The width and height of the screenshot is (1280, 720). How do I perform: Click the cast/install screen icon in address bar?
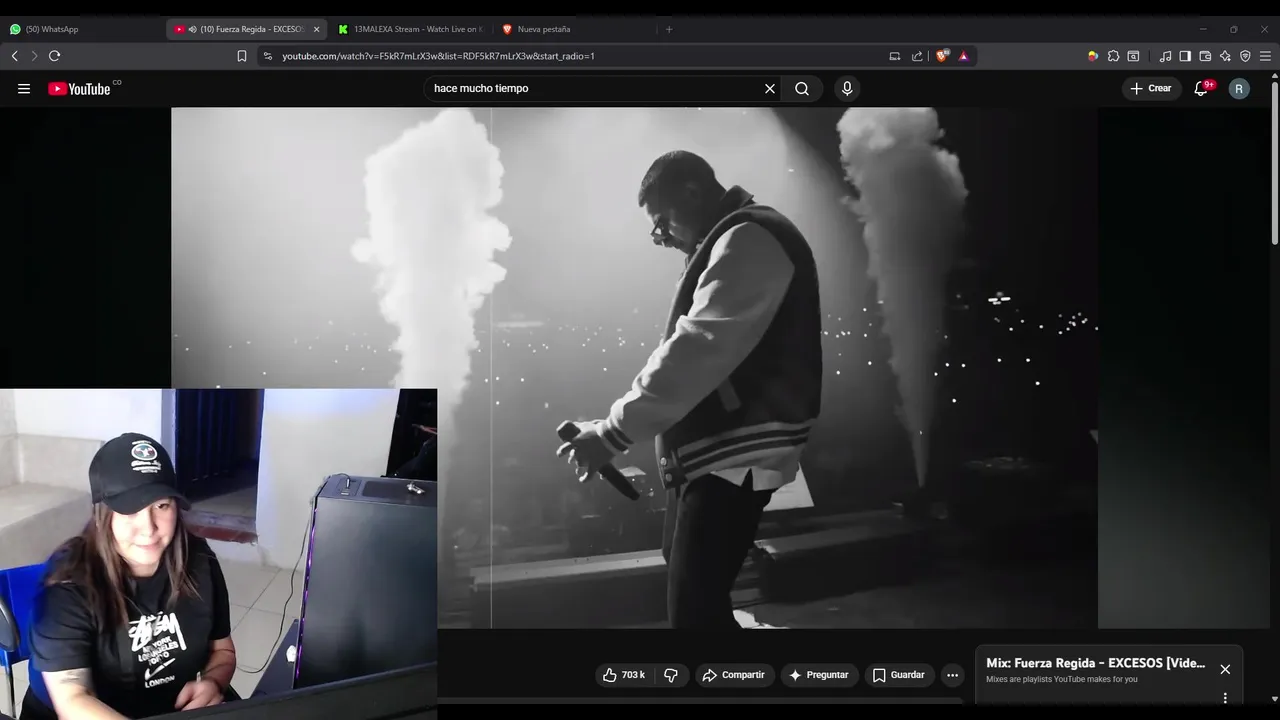[x=895, y=56]
